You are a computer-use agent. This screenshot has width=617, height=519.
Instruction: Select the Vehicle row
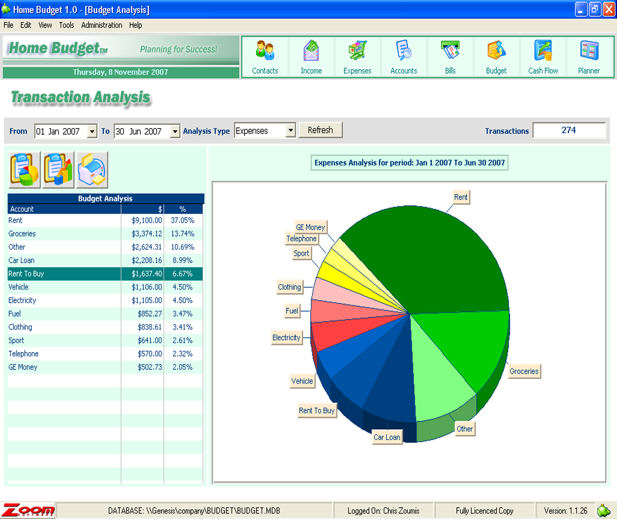pos(105,287)
